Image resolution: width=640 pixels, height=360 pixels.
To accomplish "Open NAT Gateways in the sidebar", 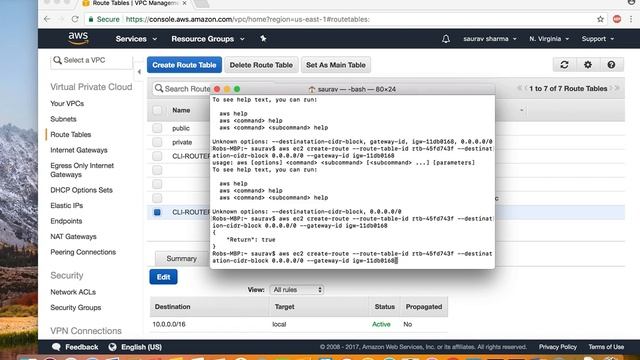I will [73, 237].
